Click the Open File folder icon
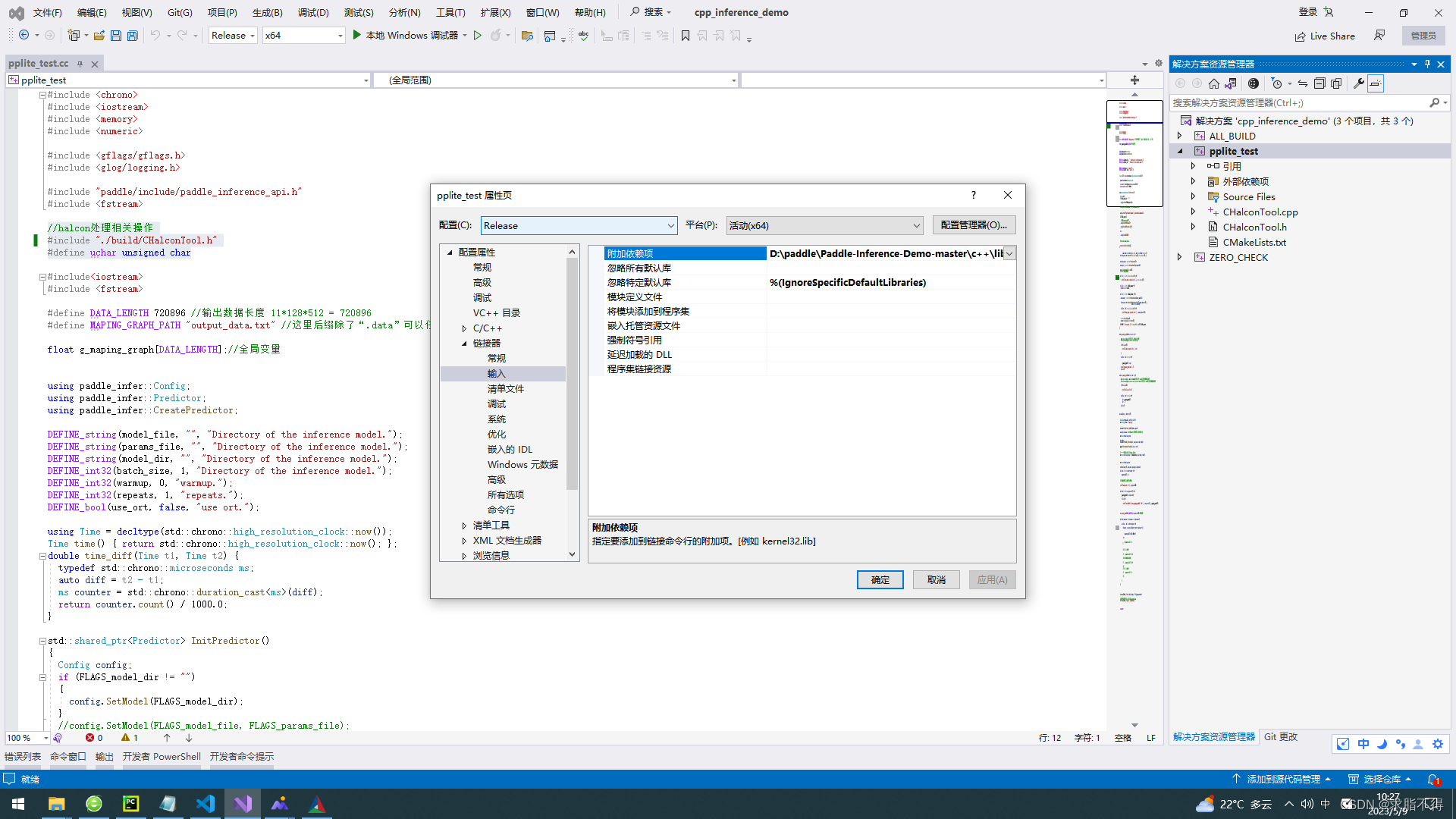 (99, 36)
